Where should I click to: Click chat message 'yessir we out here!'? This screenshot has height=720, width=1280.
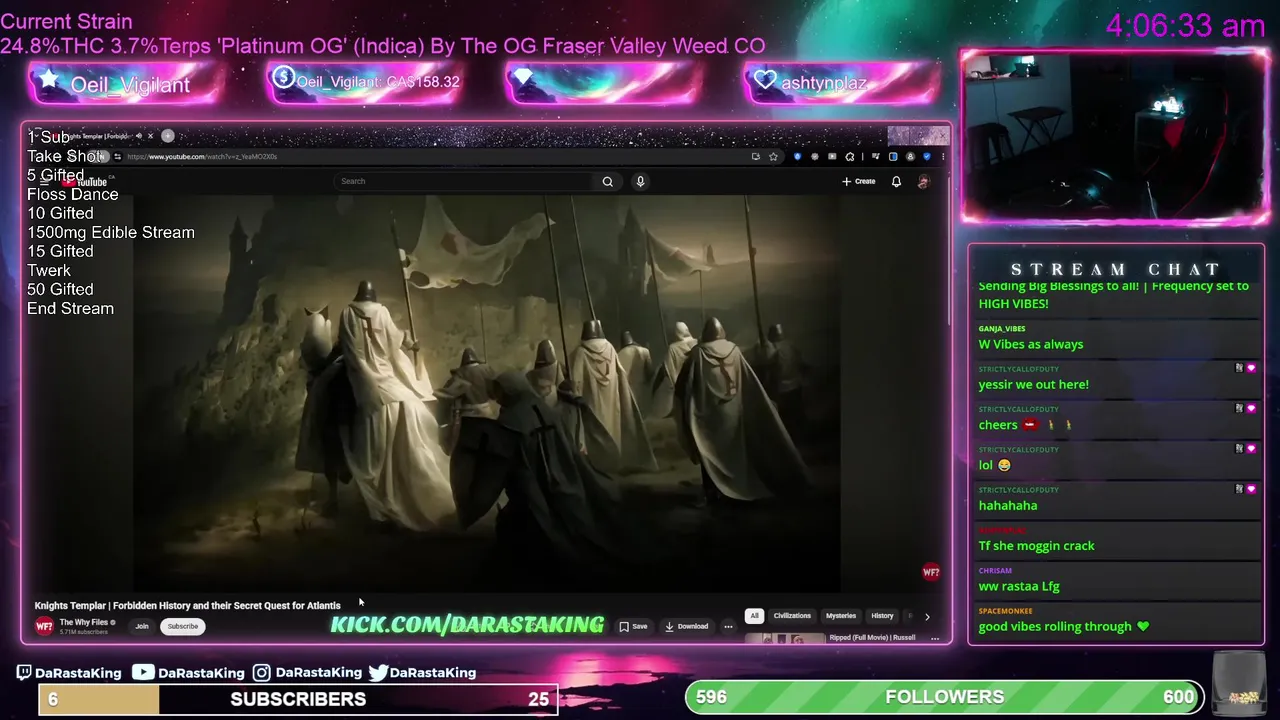pyautogui.click(x=1034, y=384)
